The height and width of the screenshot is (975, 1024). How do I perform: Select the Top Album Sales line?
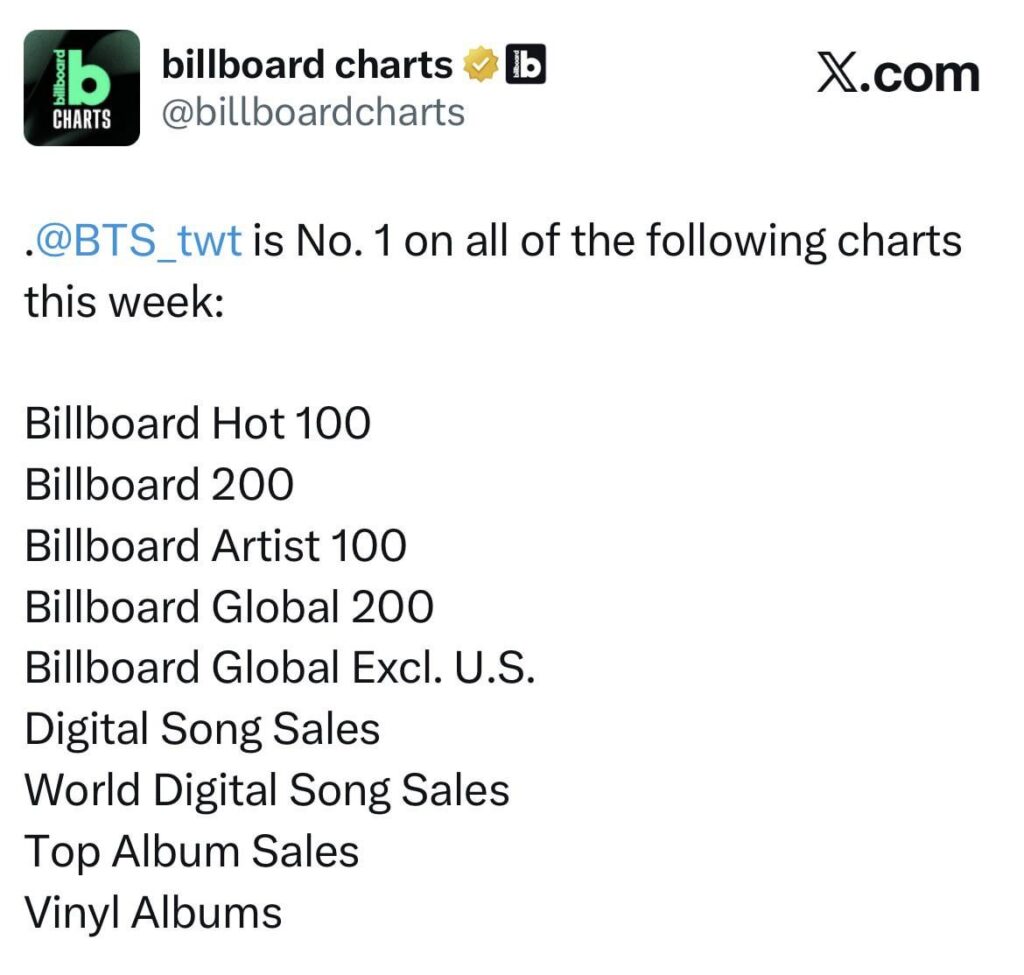pos(192,852)
